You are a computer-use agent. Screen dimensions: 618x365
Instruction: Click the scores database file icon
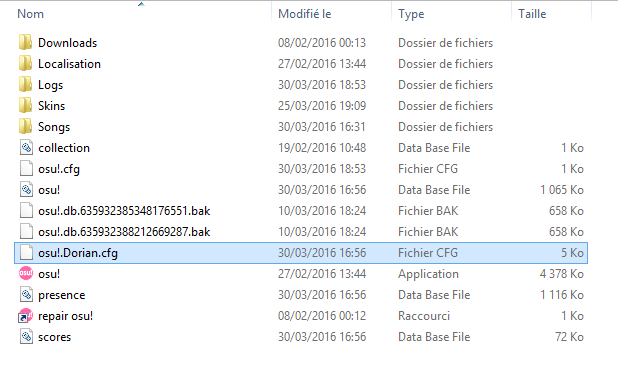pos(26,337)
